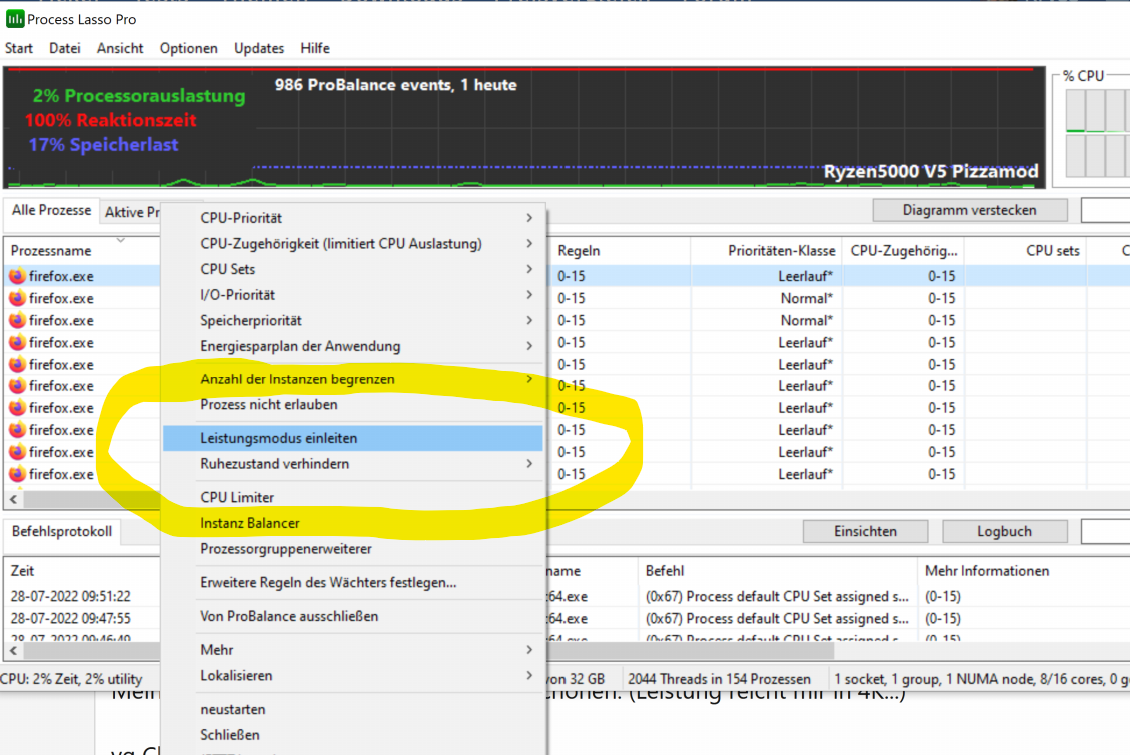Image resolution: width=1130 pixels, height=755 pixels.
Task: Expand Anzahl der Instanzen begrenzen submenu
Action: (x=353, y=379)
